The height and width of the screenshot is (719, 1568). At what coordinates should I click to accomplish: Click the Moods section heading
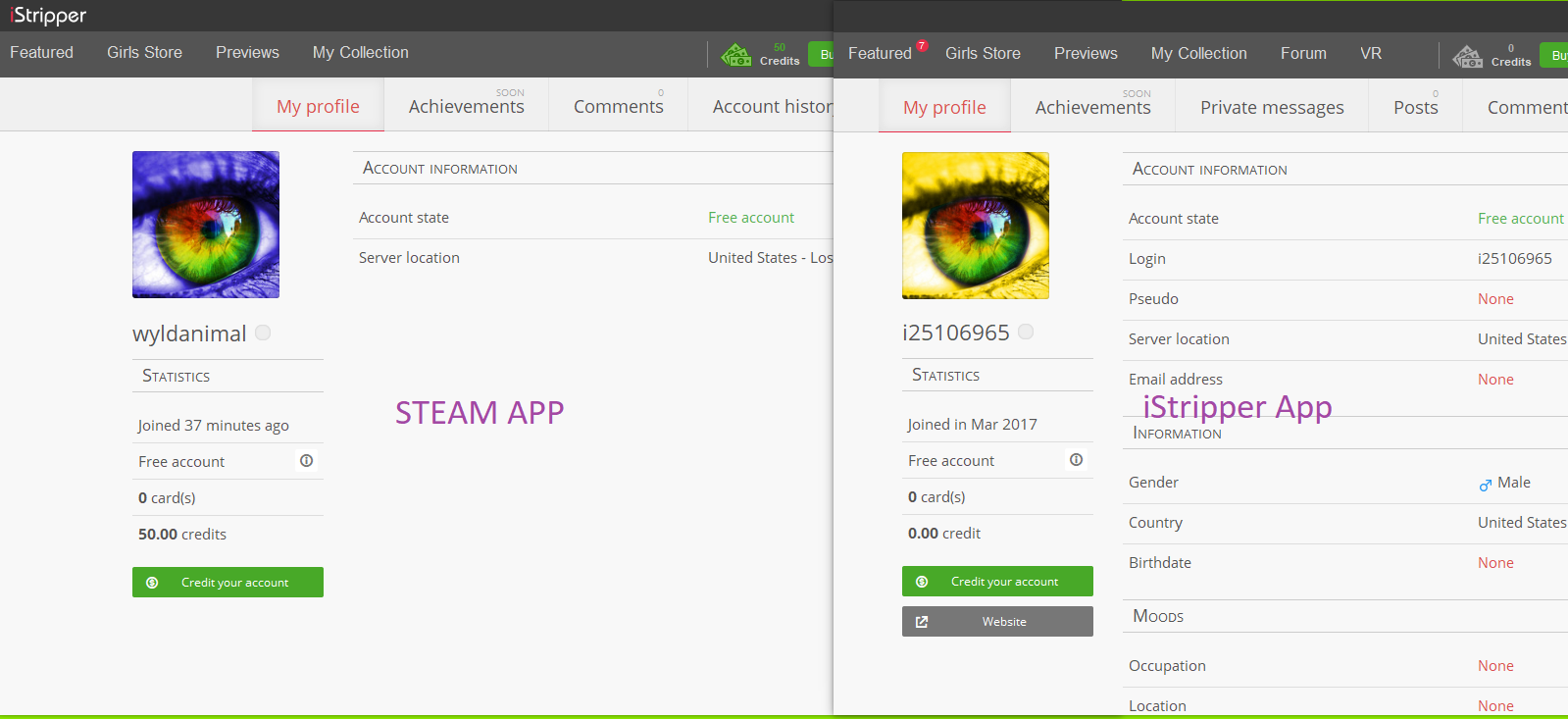(1158, 616)
